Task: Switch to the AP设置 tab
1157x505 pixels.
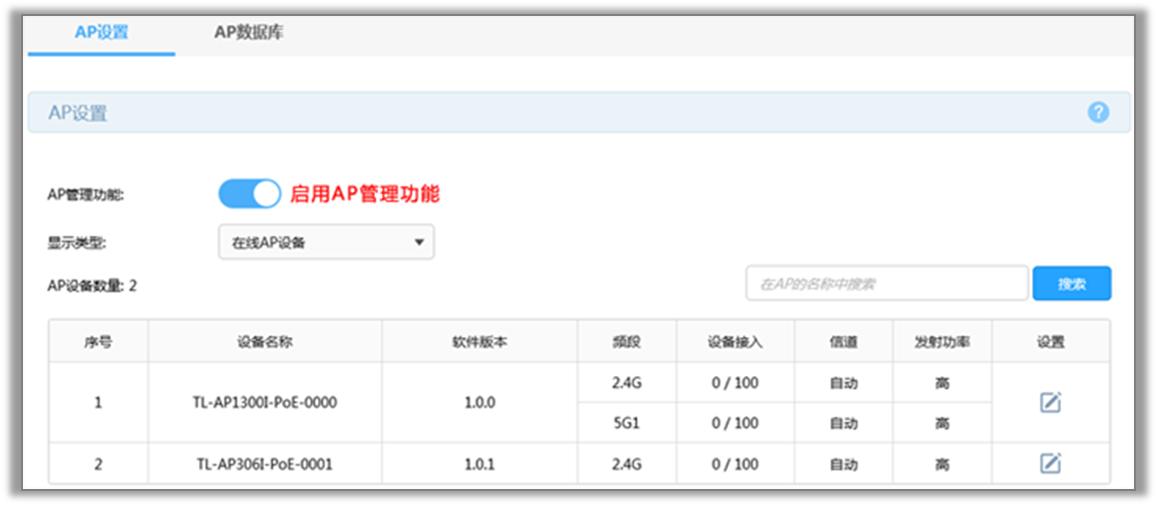Action: pos(101,33)
